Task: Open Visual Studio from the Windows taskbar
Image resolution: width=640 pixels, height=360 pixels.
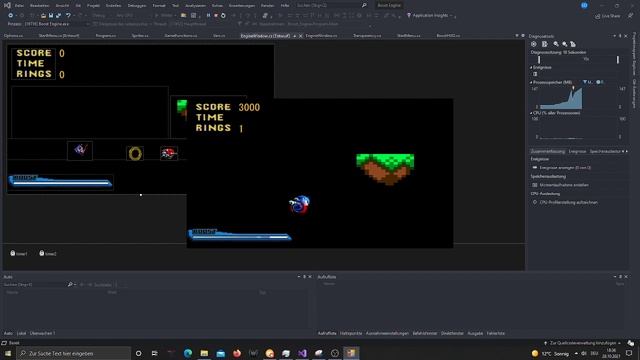Action: [302, 353]
